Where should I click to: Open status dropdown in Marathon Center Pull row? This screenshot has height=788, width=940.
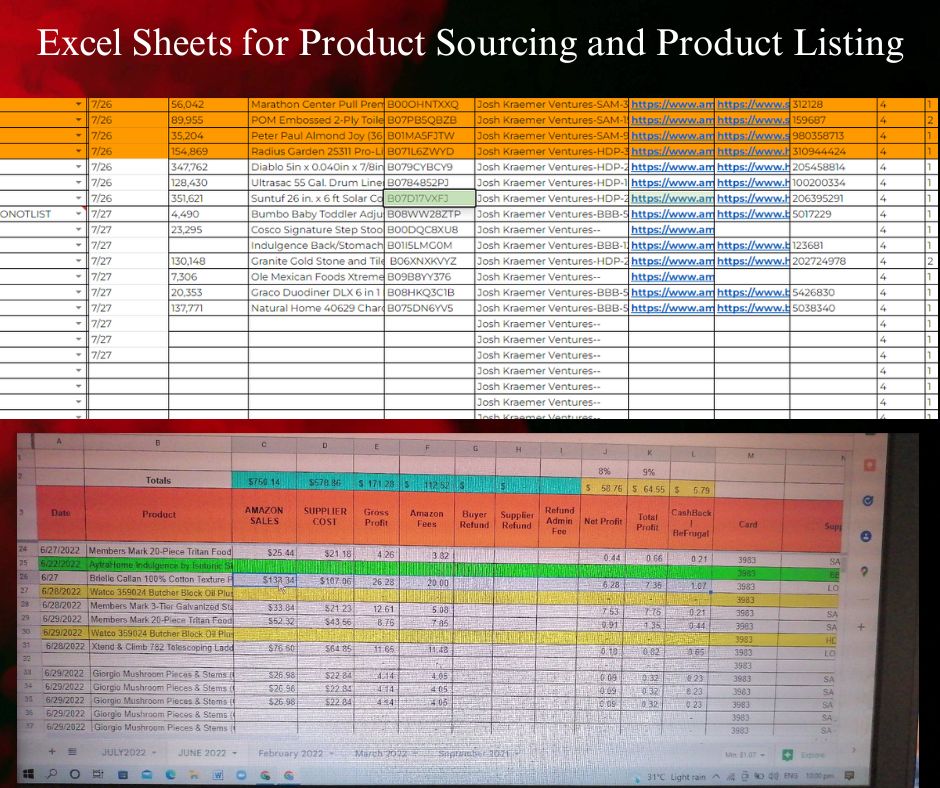pos(79,104)
